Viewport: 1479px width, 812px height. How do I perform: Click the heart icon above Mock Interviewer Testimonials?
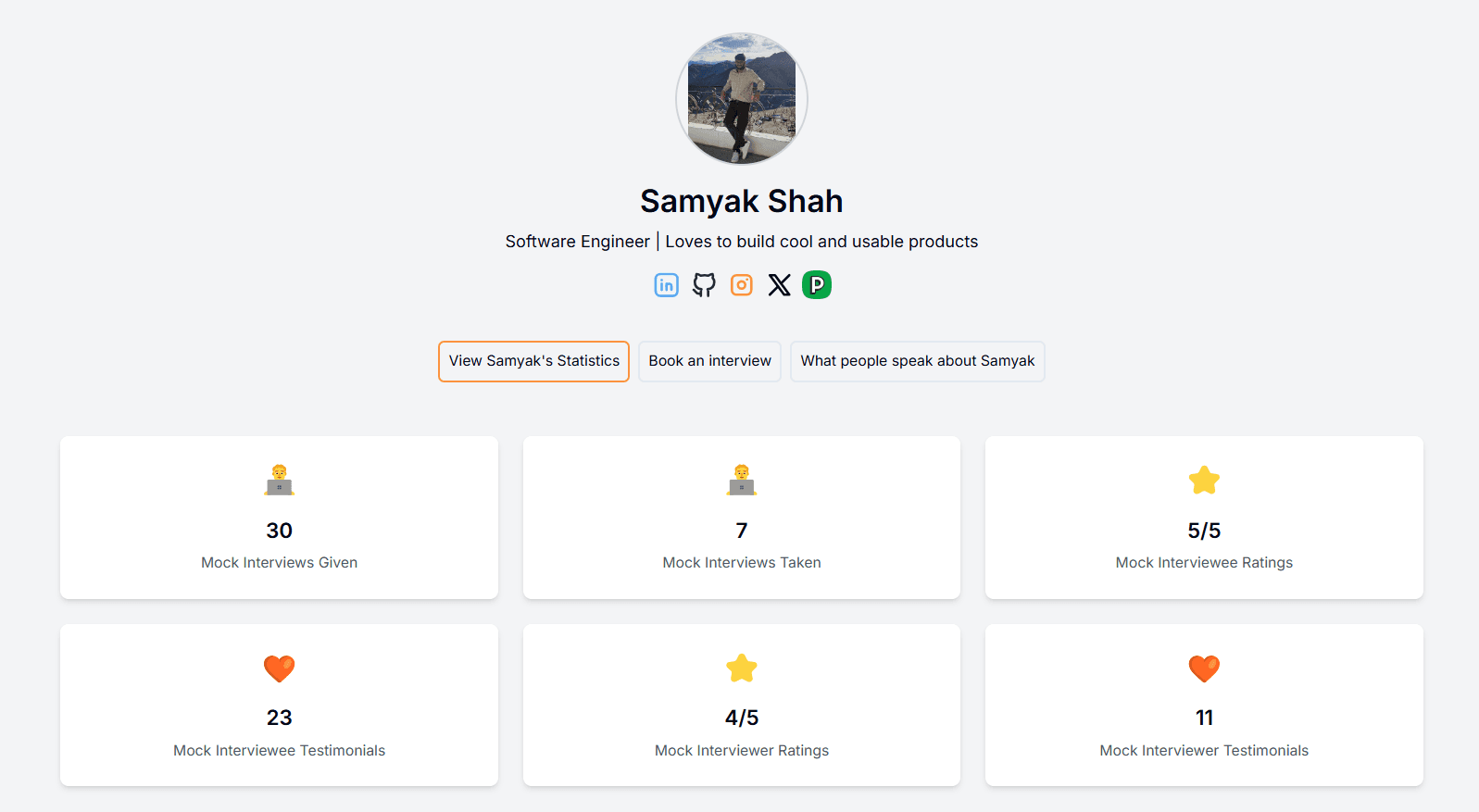point(1204,668)
